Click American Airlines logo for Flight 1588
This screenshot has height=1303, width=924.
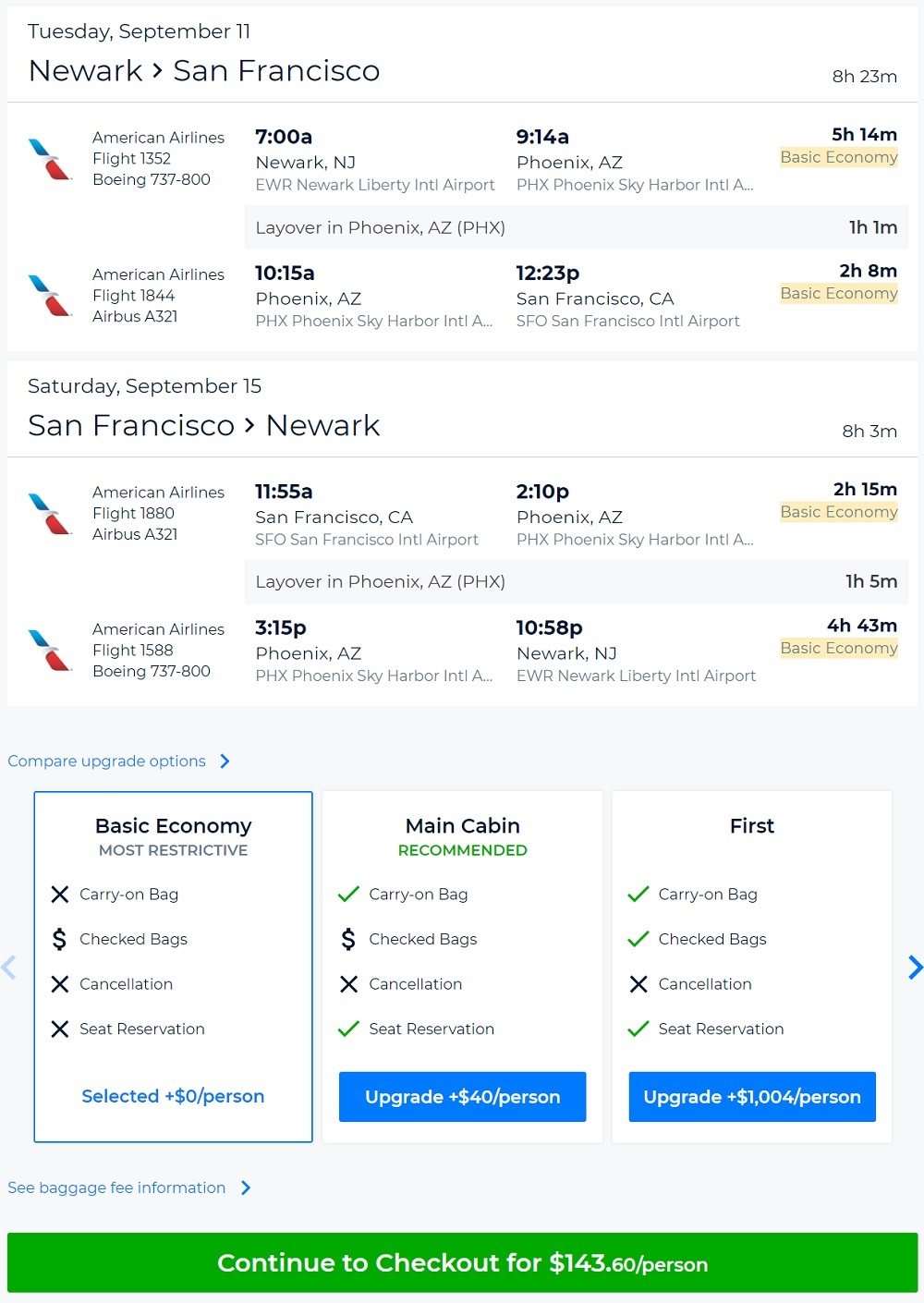pos(50,651)
